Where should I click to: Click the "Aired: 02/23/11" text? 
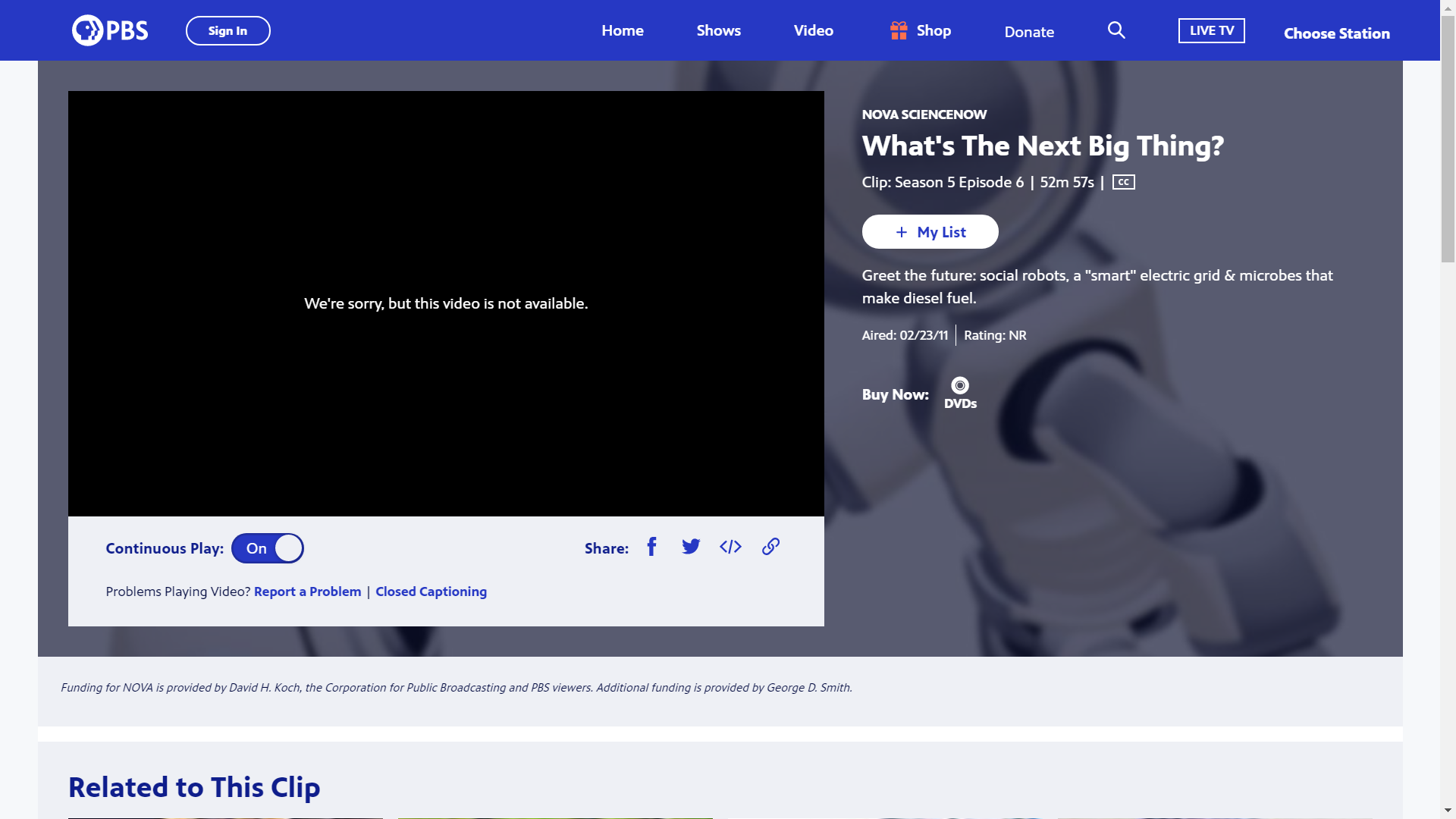point(905,335)
